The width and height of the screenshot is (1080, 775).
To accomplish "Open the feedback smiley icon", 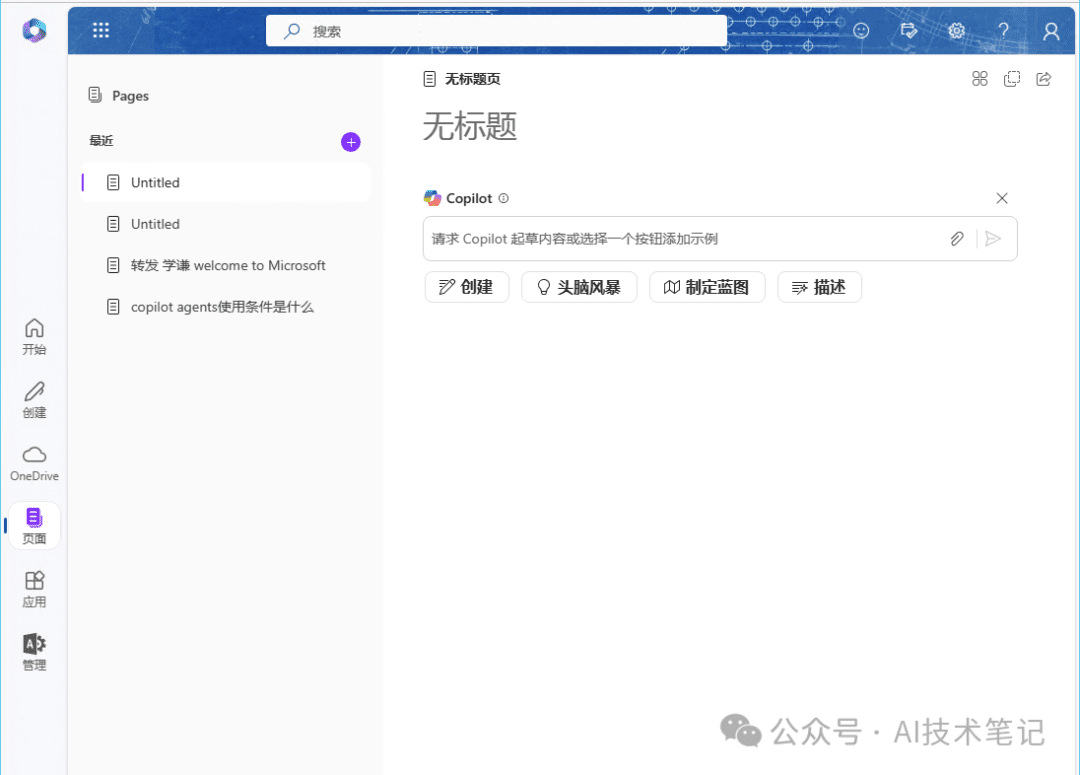I will pyautogui.click(x=861, y=30).
